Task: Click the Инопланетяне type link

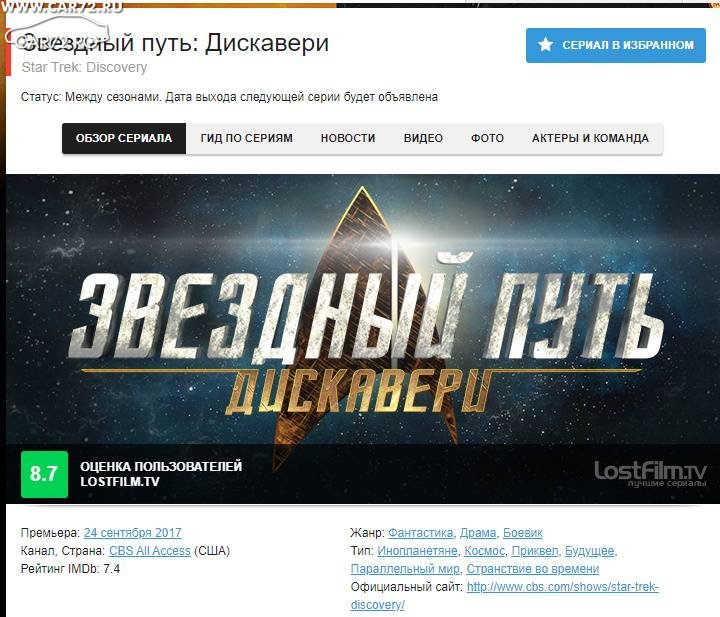Action: coord(417,550)
